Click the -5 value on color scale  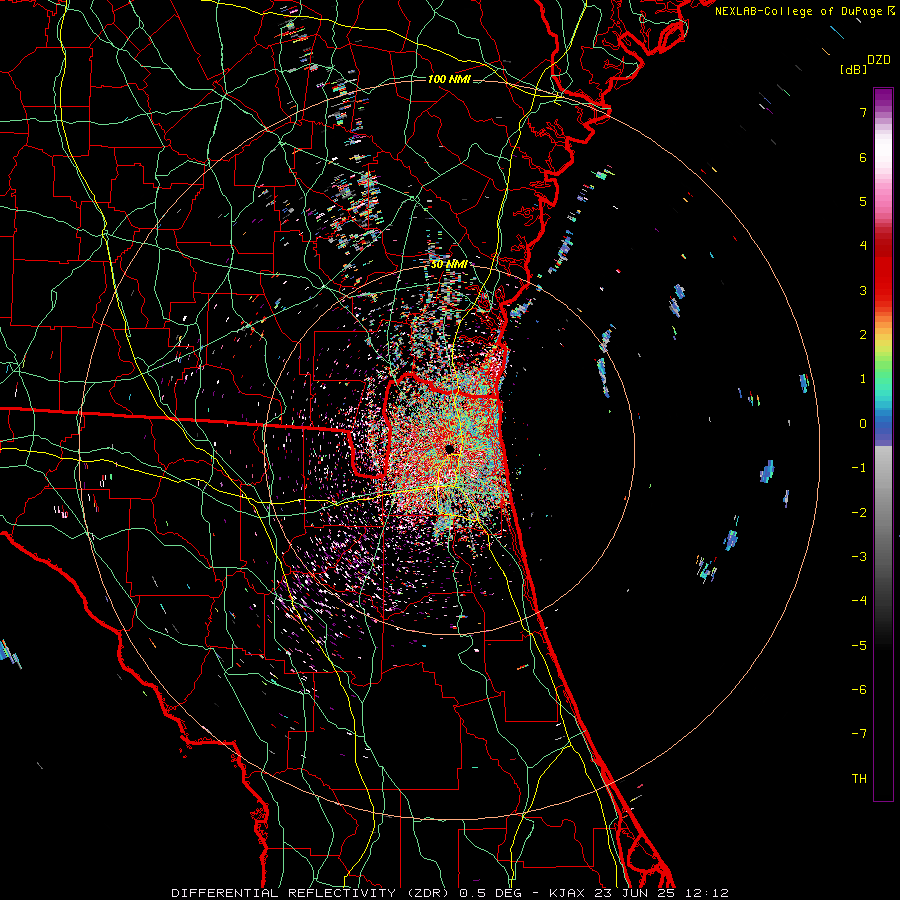pyautogui.click(x=859, y=645)
